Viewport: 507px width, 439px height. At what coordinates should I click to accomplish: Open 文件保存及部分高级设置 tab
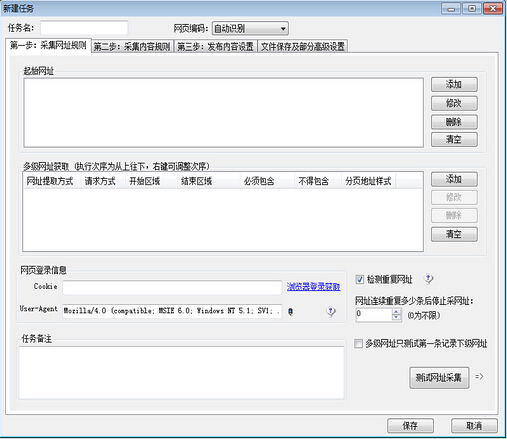[x=303, y=47]
